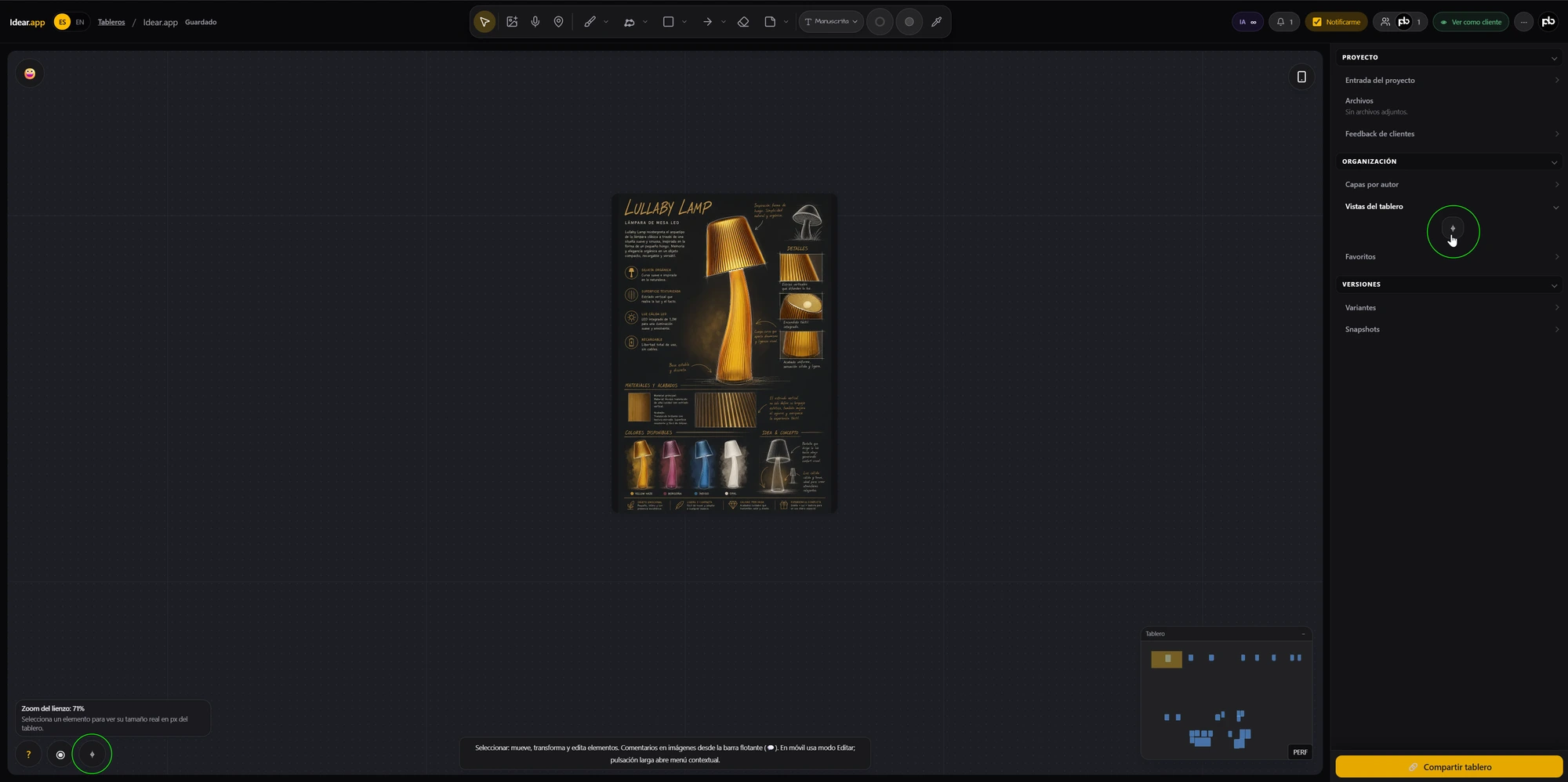Select the location pin tool

[558, 22]
